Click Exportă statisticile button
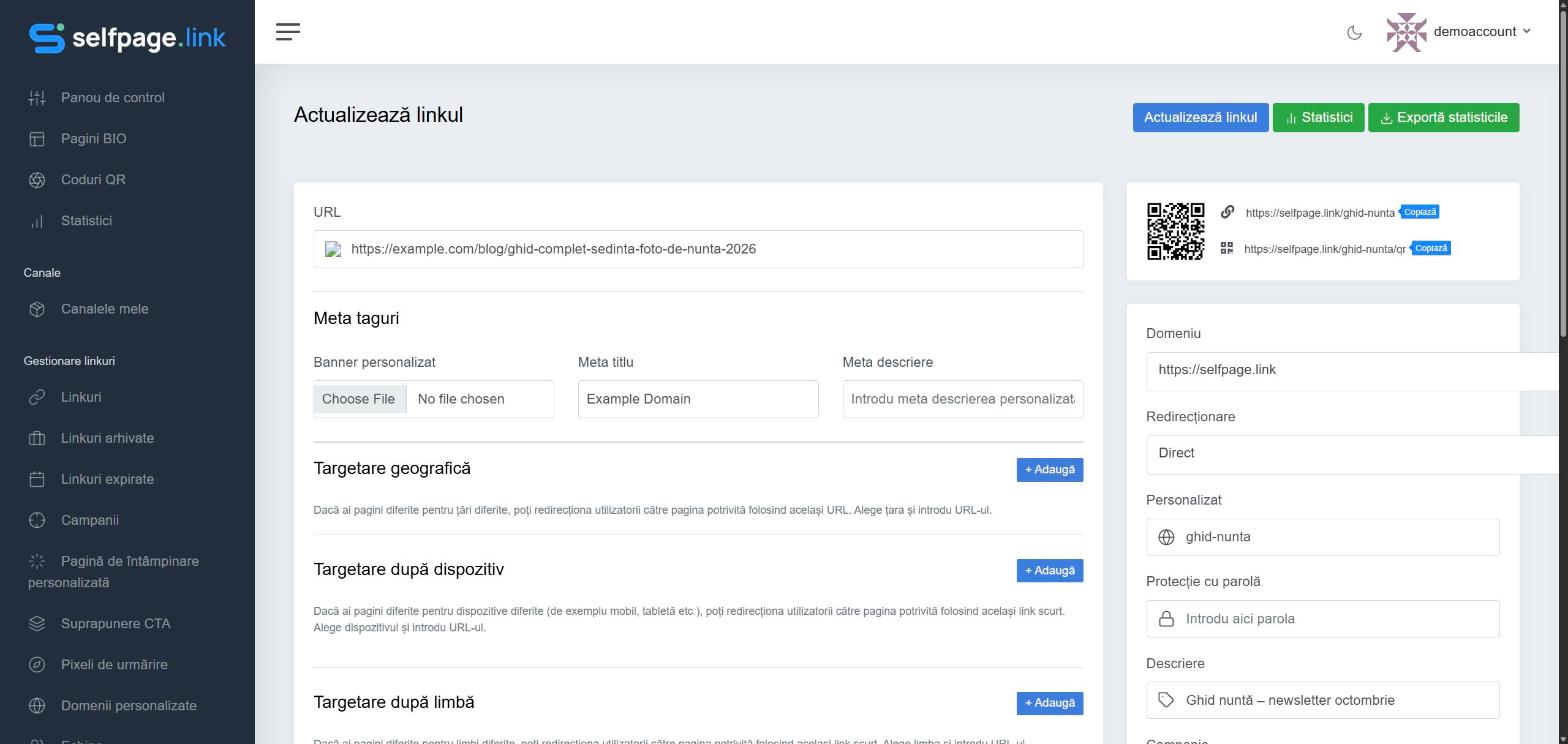Viewport: 1568px width, 744px height. click(x=1443, y=117)
